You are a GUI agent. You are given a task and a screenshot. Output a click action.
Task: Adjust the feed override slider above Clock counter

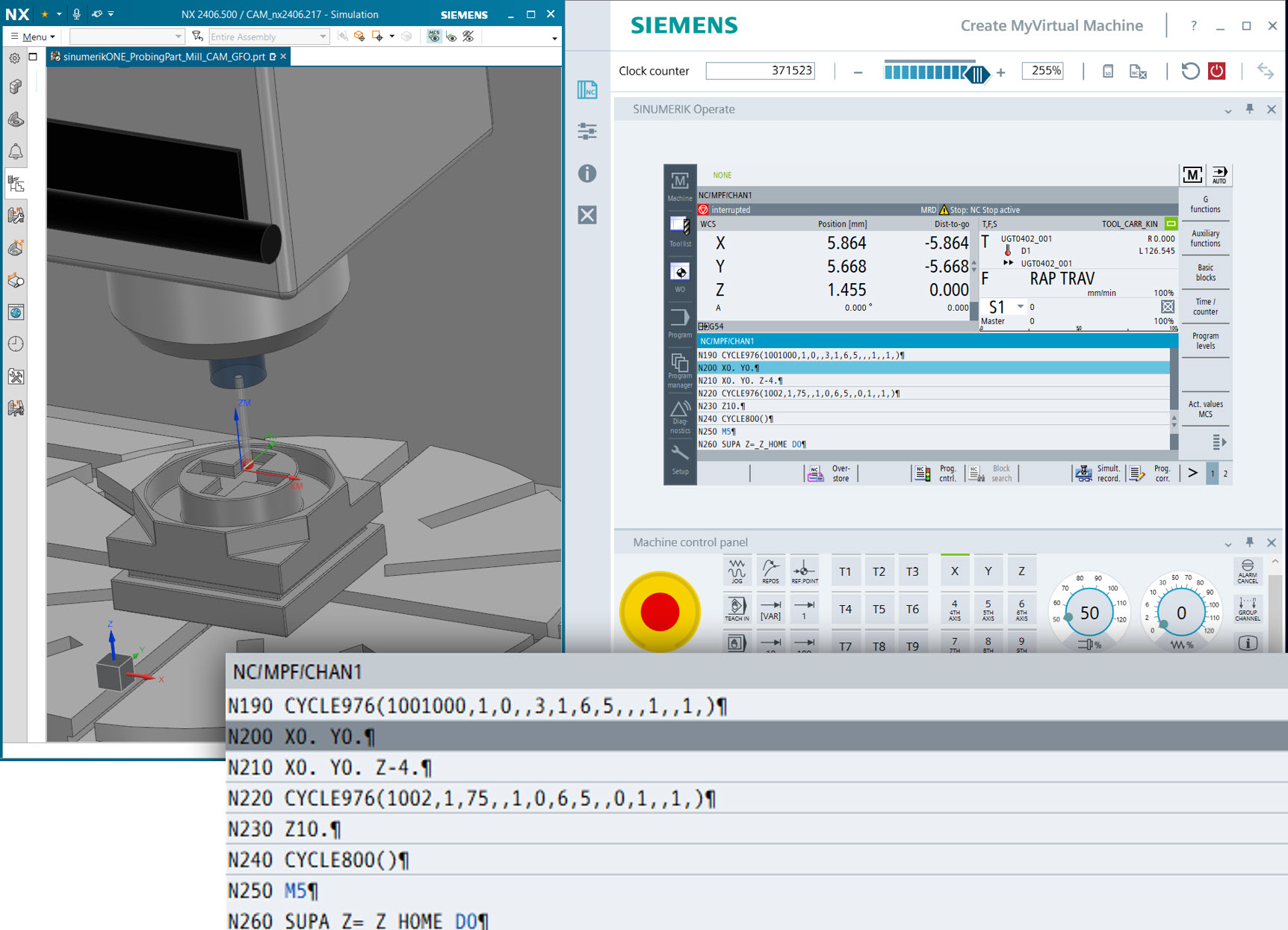(x=979, y=72)
